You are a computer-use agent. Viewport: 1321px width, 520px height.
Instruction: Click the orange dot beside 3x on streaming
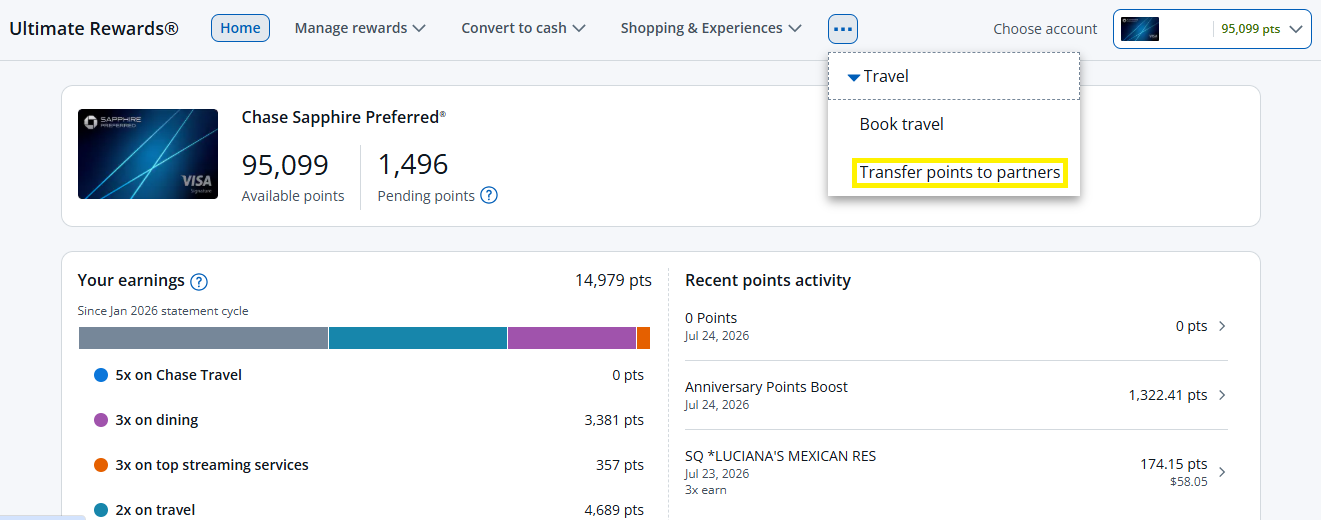point(101,465)
